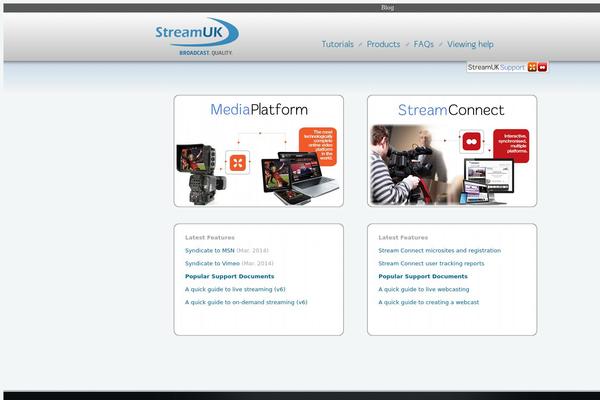
Task: Click Latest Features heading in StreamConnect box
Action: point(403,238)
